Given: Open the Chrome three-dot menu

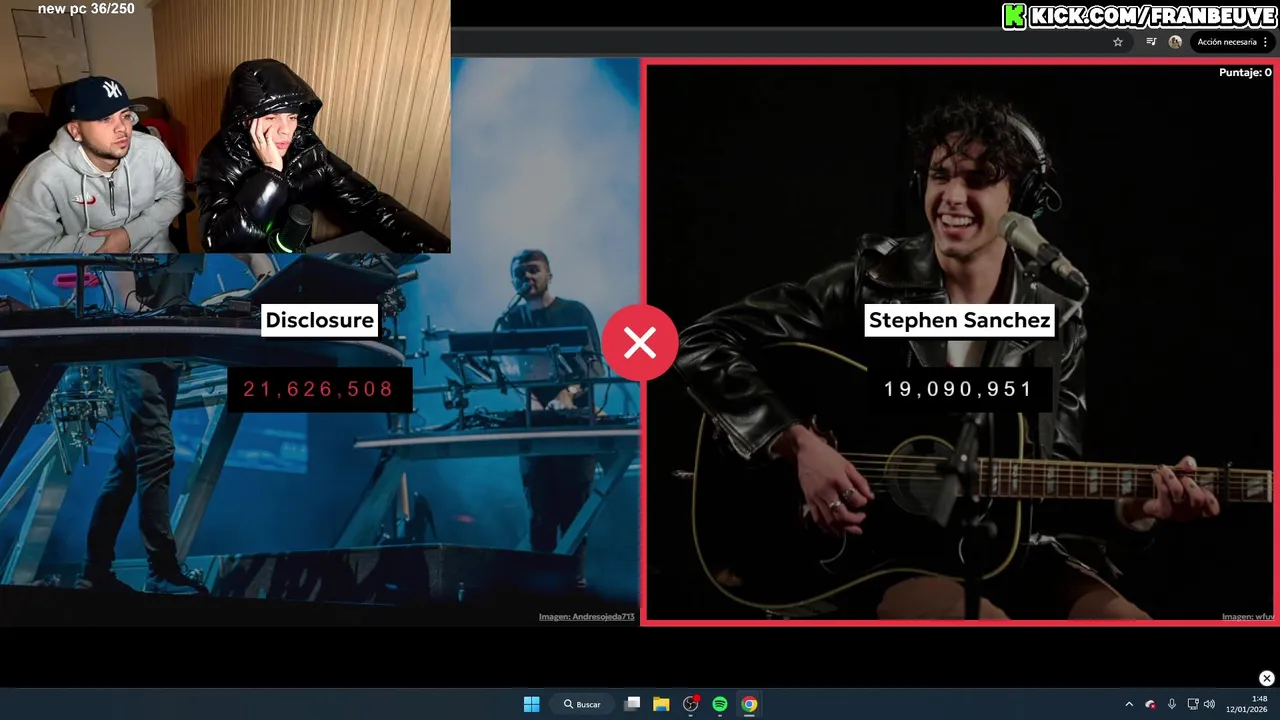Looking at the screenshot, I should tap(1266, 42).
